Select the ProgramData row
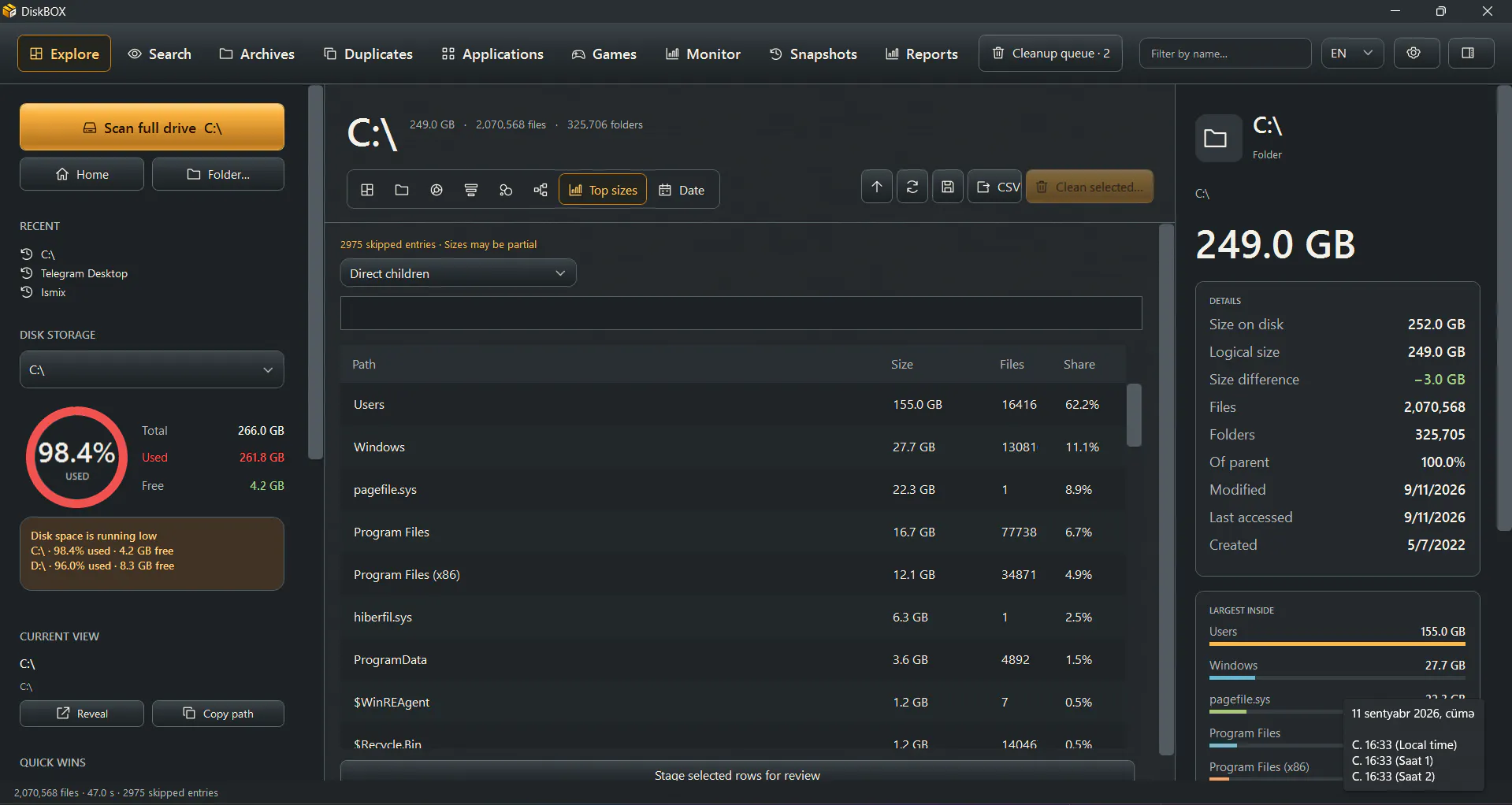Screen dimensions: 1512x805 (x=733, y=660)
